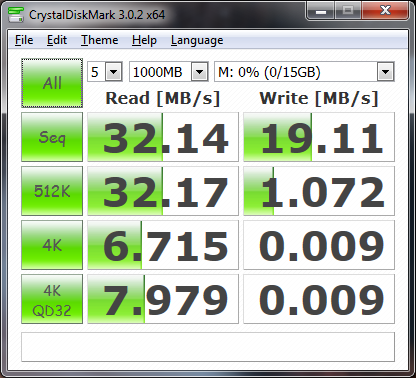416x378 pixels.
Task: Start the 4K QD32 benchmark test
Action: coord(52,299)
